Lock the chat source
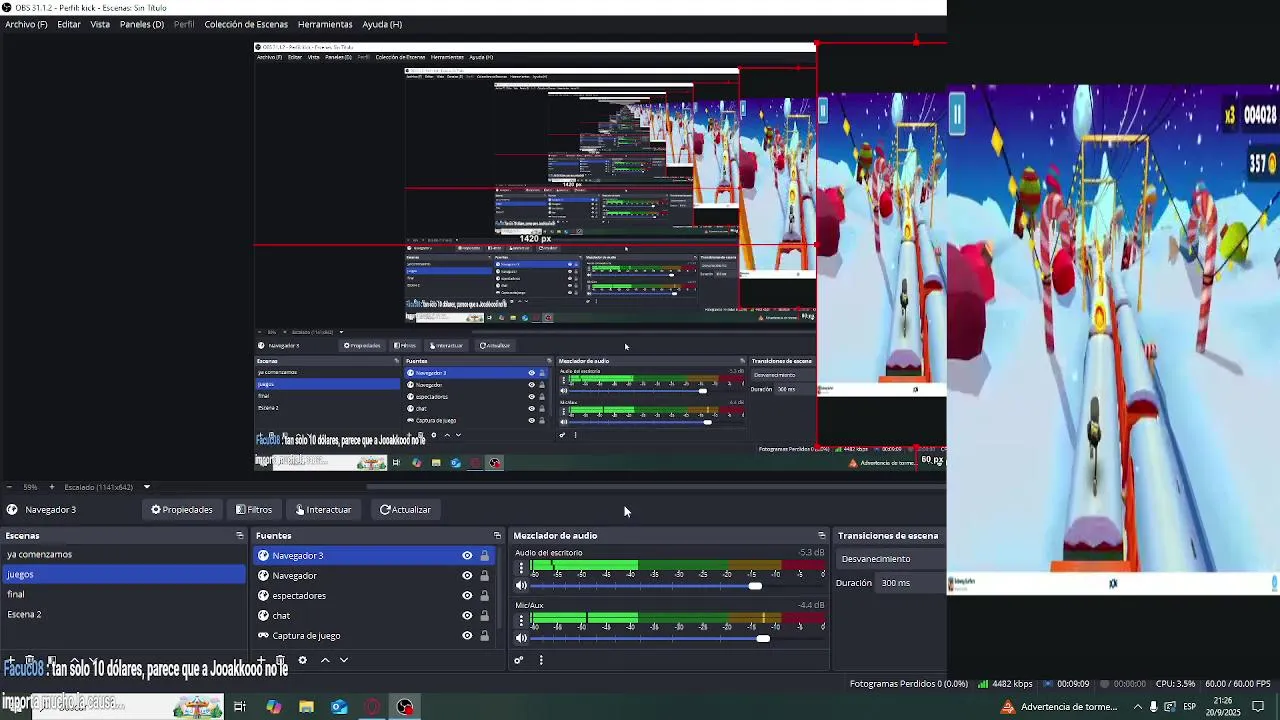The image size is (1280, 720). [485, 616]
